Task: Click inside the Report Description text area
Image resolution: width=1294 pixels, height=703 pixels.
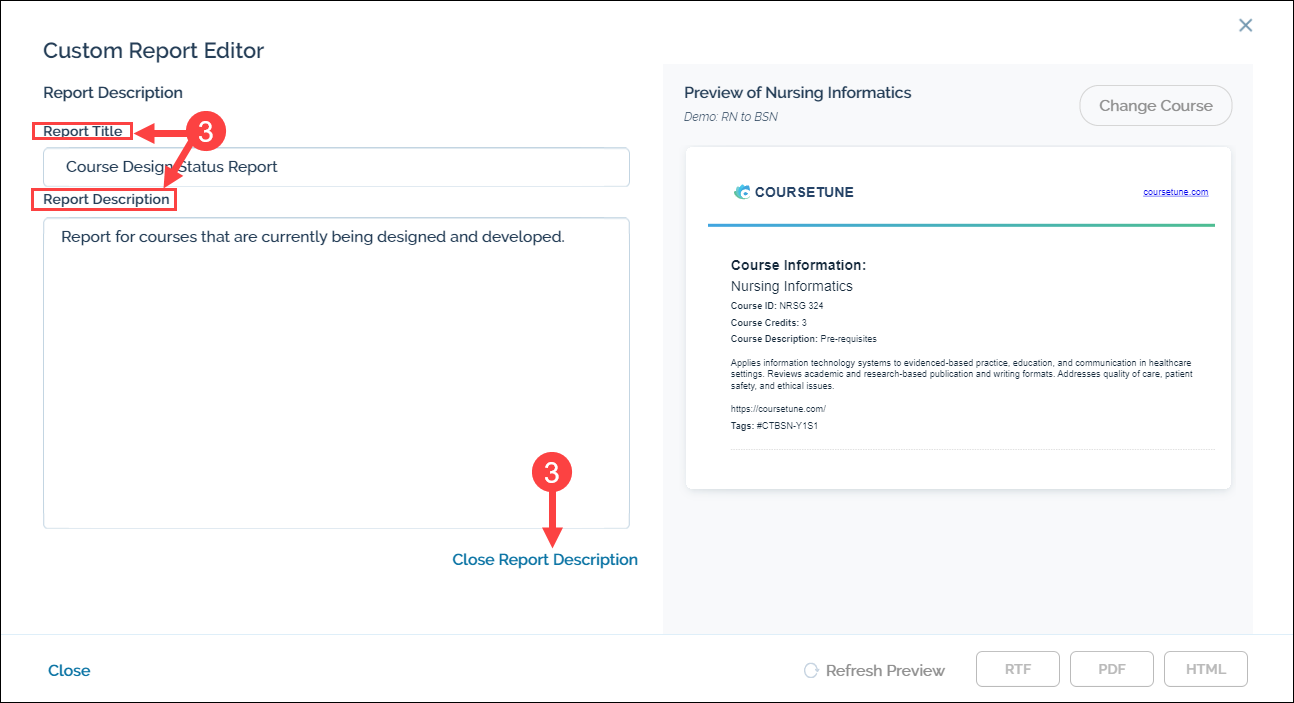Action: pyautogui.click(x=336, y=380)
